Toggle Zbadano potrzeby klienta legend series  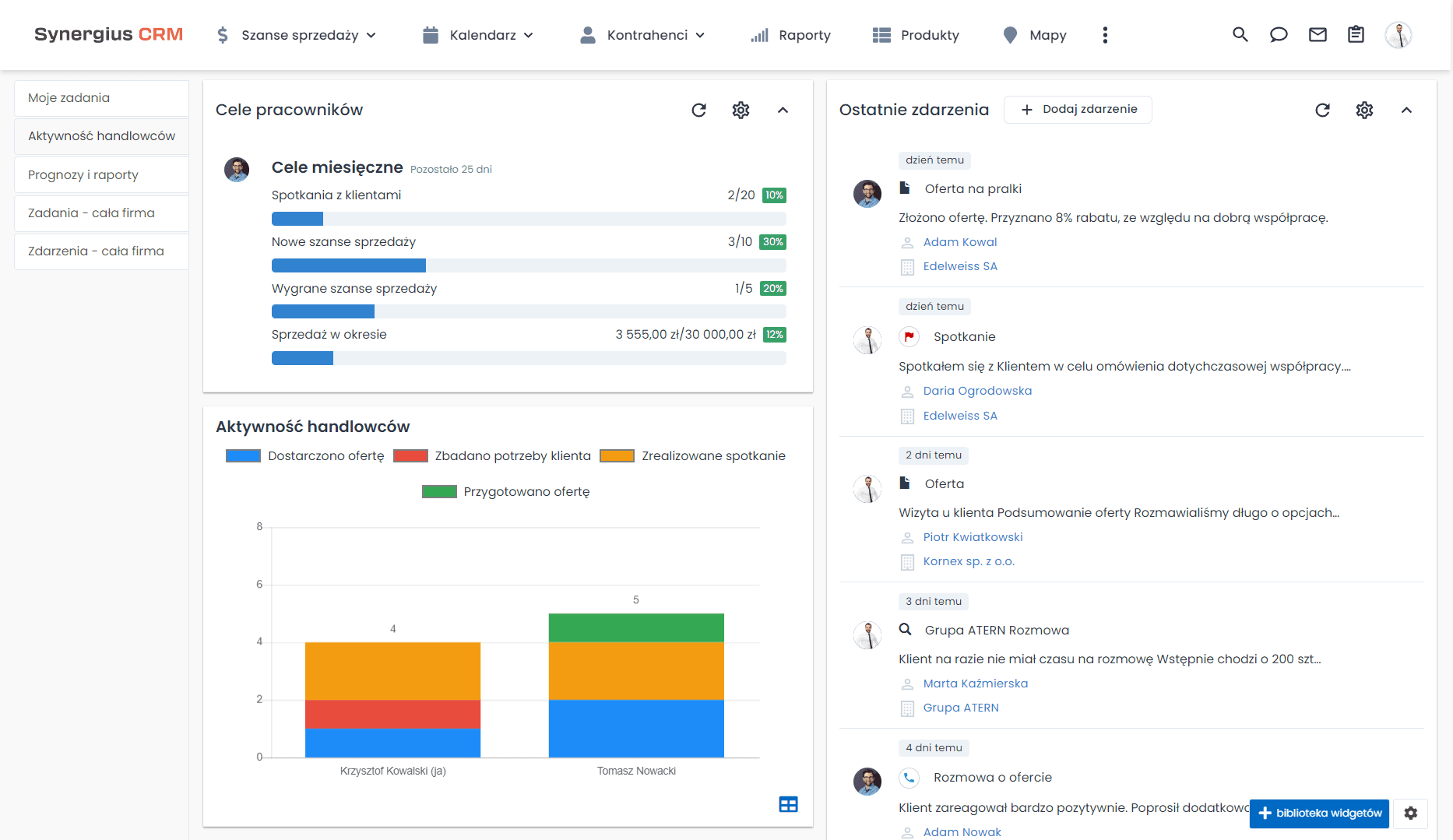pos(492,456)
